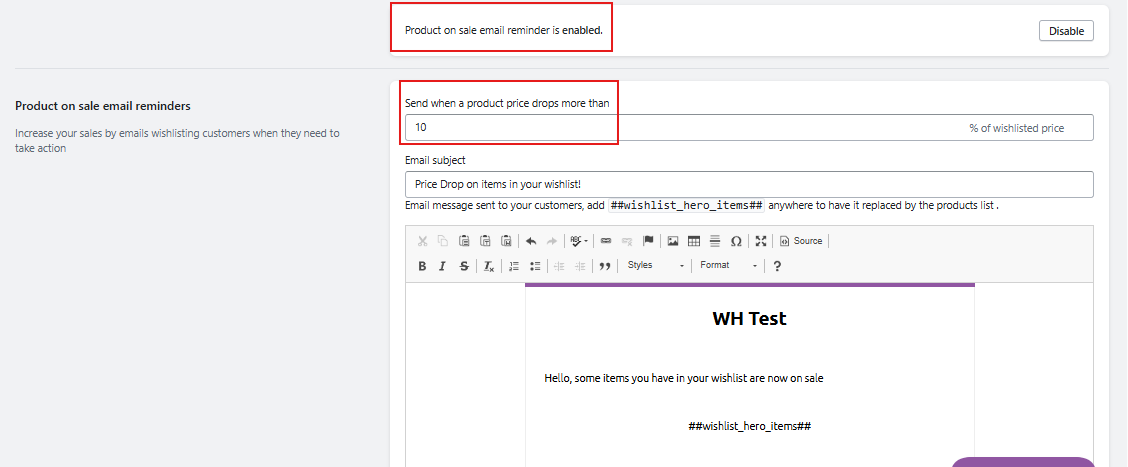Click the Paste icon in editor toolbar
The height and width of the screenshot is (467, 1128).
coord(465,241)
